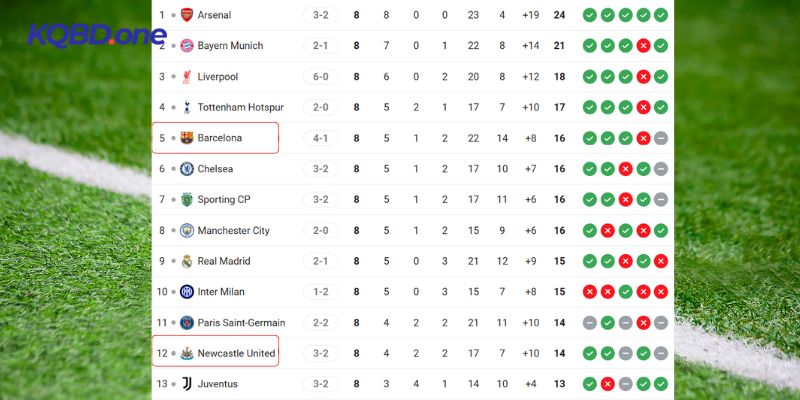The height and width of the screenshot is (400, 800).
Task: Click the Bayern Munich club crest
Action: (187, 46)
